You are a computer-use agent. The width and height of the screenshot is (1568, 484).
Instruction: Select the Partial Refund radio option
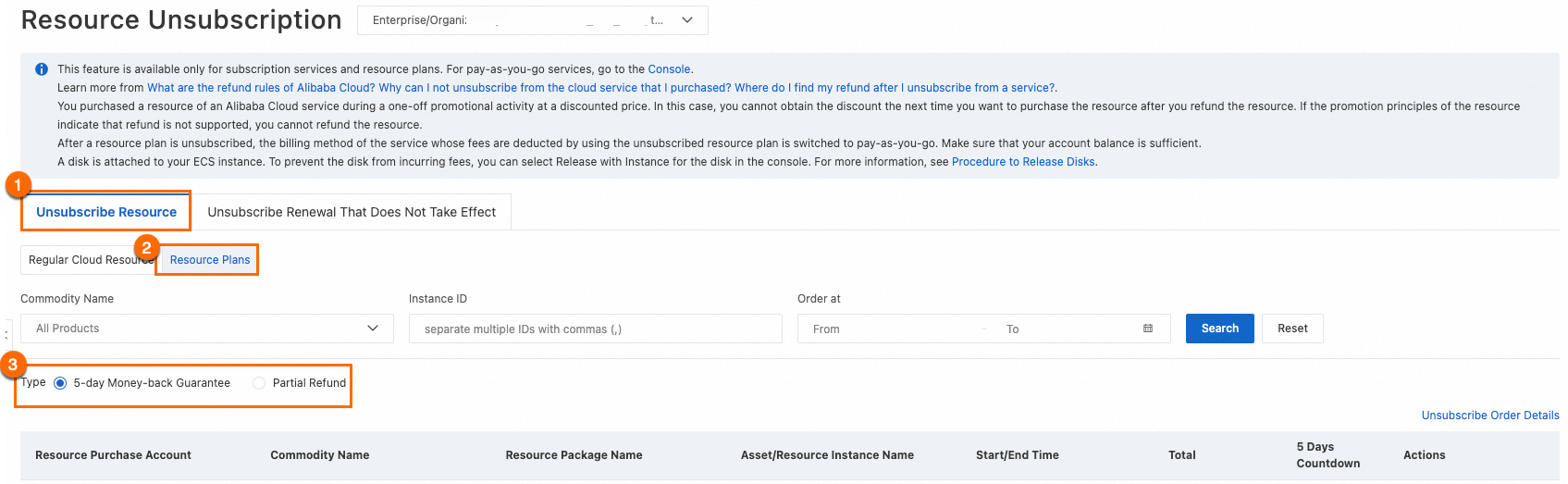(259, 383)
